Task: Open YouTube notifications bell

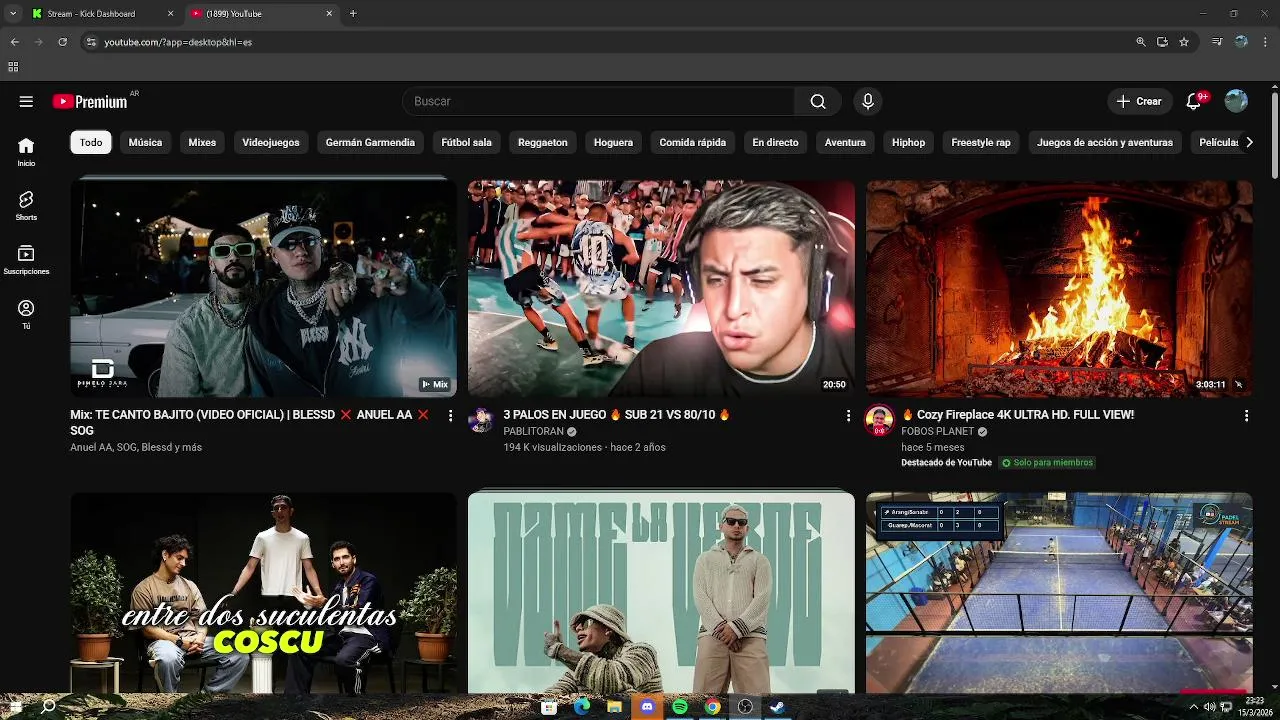Action: tap(1193, 101)
